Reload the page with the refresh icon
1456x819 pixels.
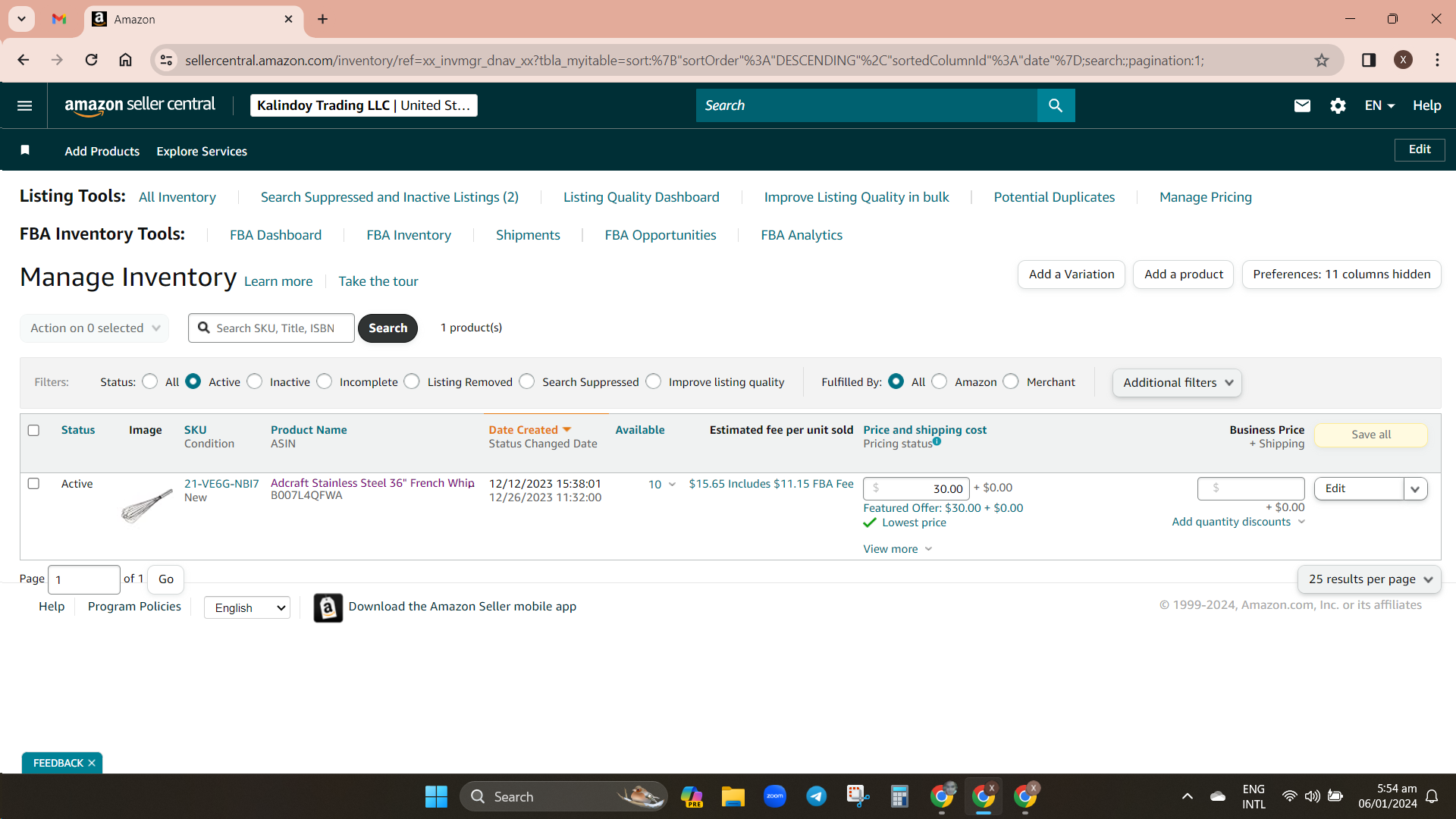[x=91, y=60]
